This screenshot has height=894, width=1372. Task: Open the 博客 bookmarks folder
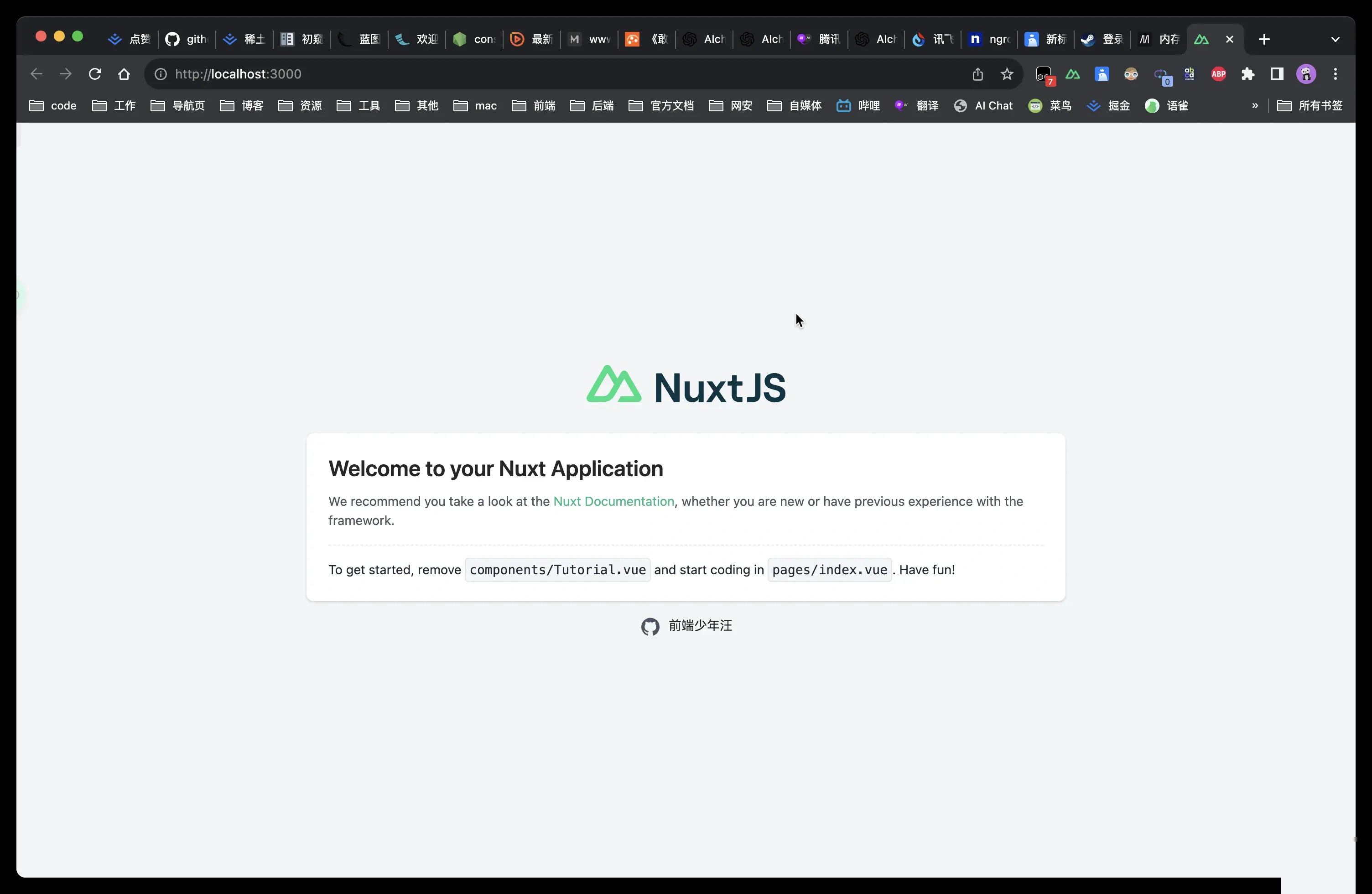tap(242, 105)
